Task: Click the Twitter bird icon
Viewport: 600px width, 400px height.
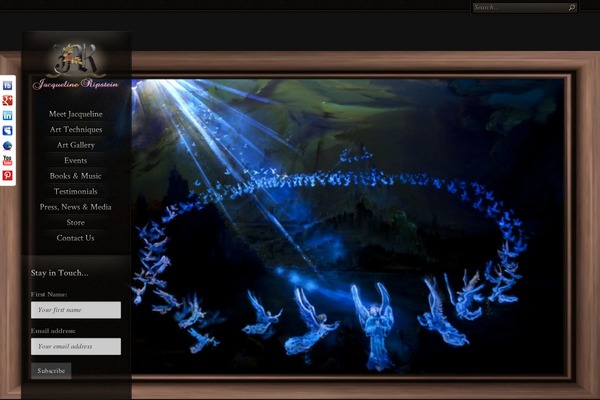Action: [7, 145]
